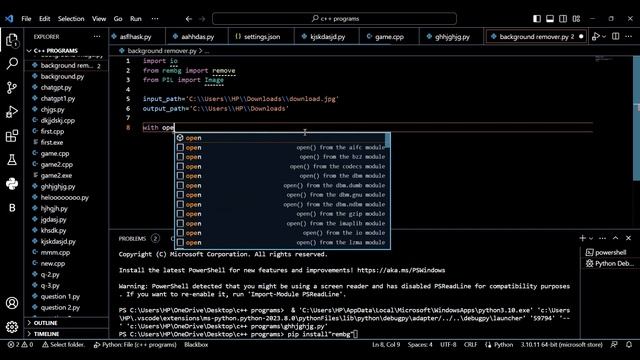Open Customize Layout icon
This screenshot has width=640, height=360.
coord(576,19)
